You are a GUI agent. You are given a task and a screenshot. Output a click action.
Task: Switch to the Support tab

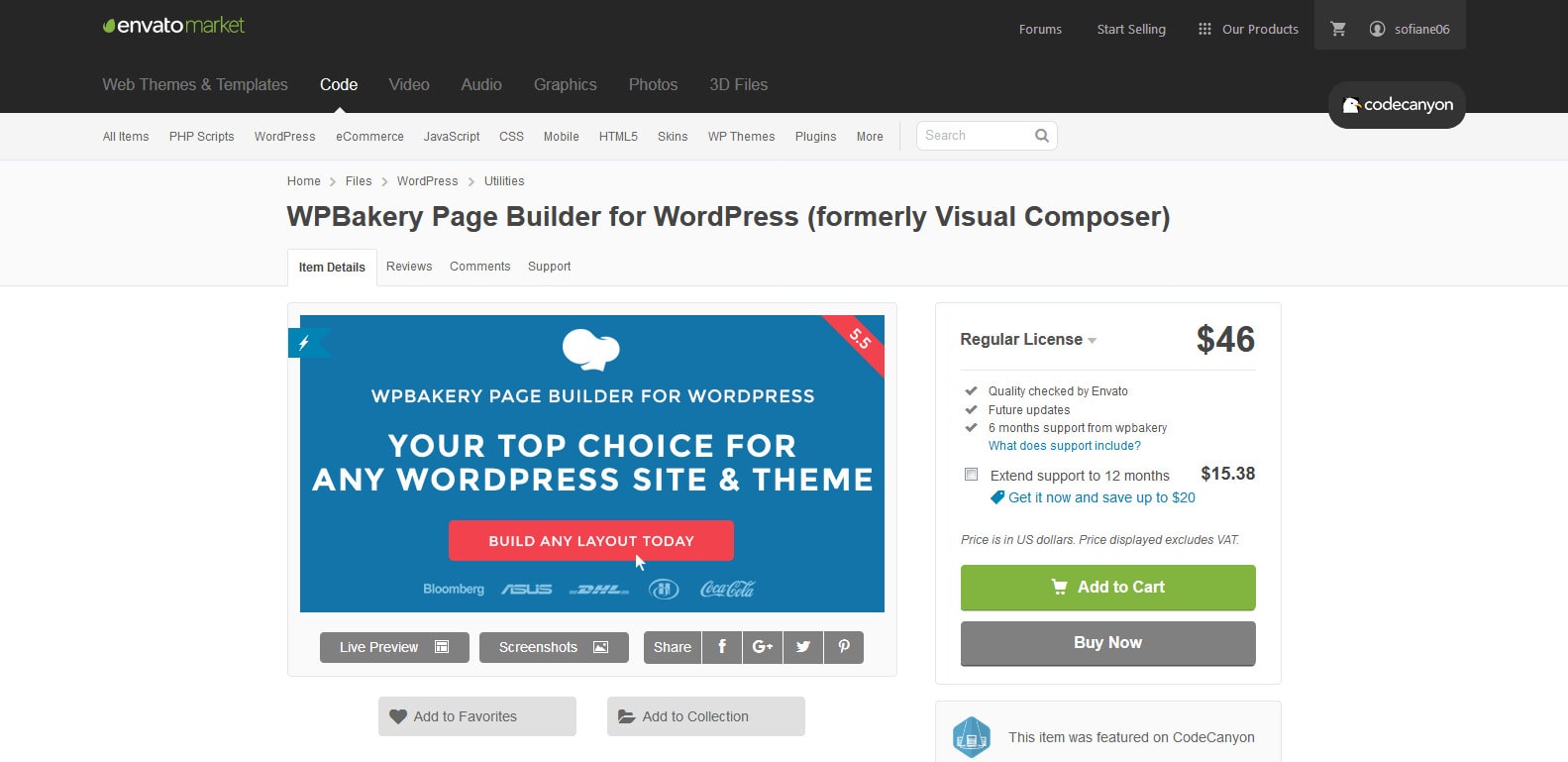(x=550, y=267)
